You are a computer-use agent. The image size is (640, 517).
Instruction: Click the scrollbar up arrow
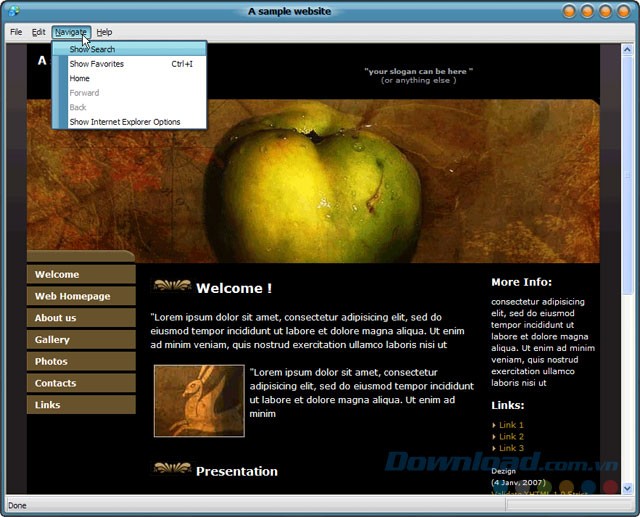tap(627, 50)
